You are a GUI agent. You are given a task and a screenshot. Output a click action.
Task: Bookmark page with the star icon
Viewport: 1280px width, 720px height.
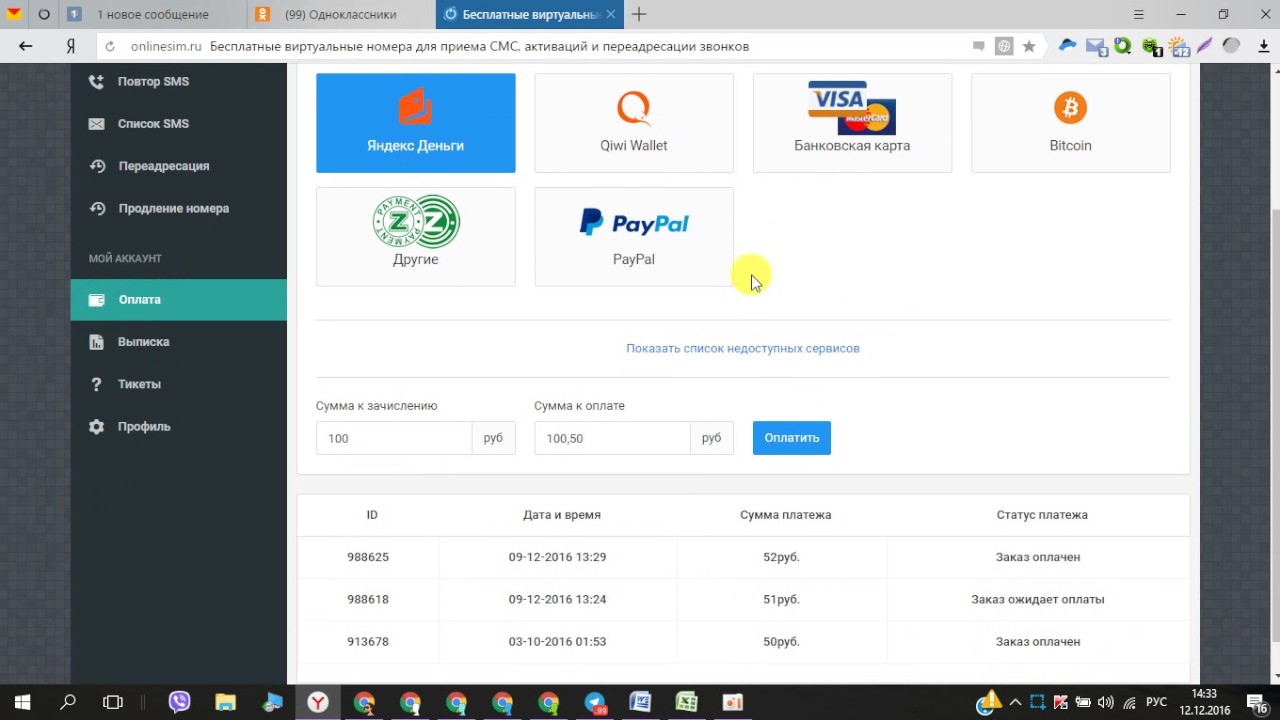(x=1028, y=46)
